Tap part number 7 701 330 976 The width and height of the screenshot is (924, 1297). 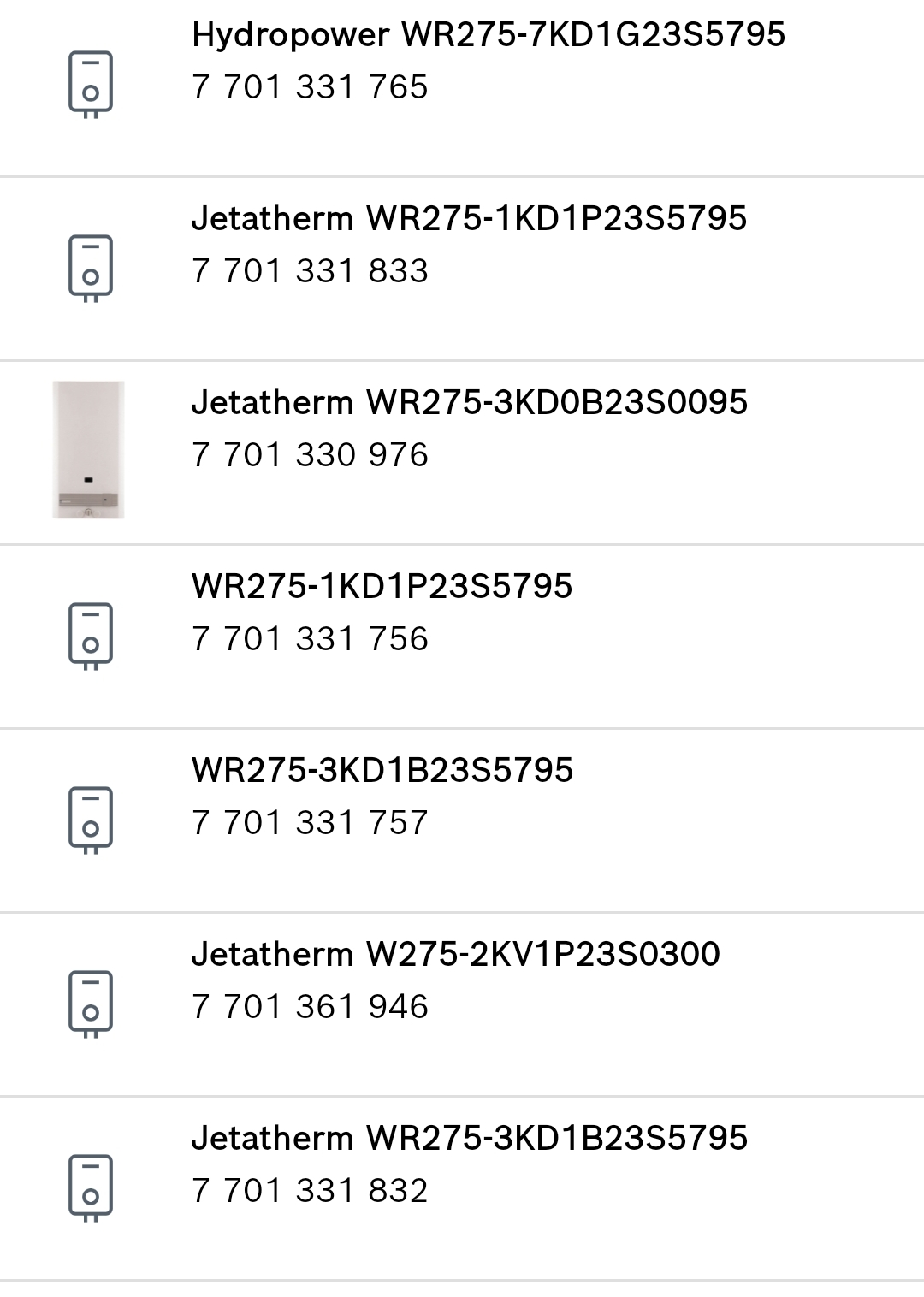[x=310, y=455]
